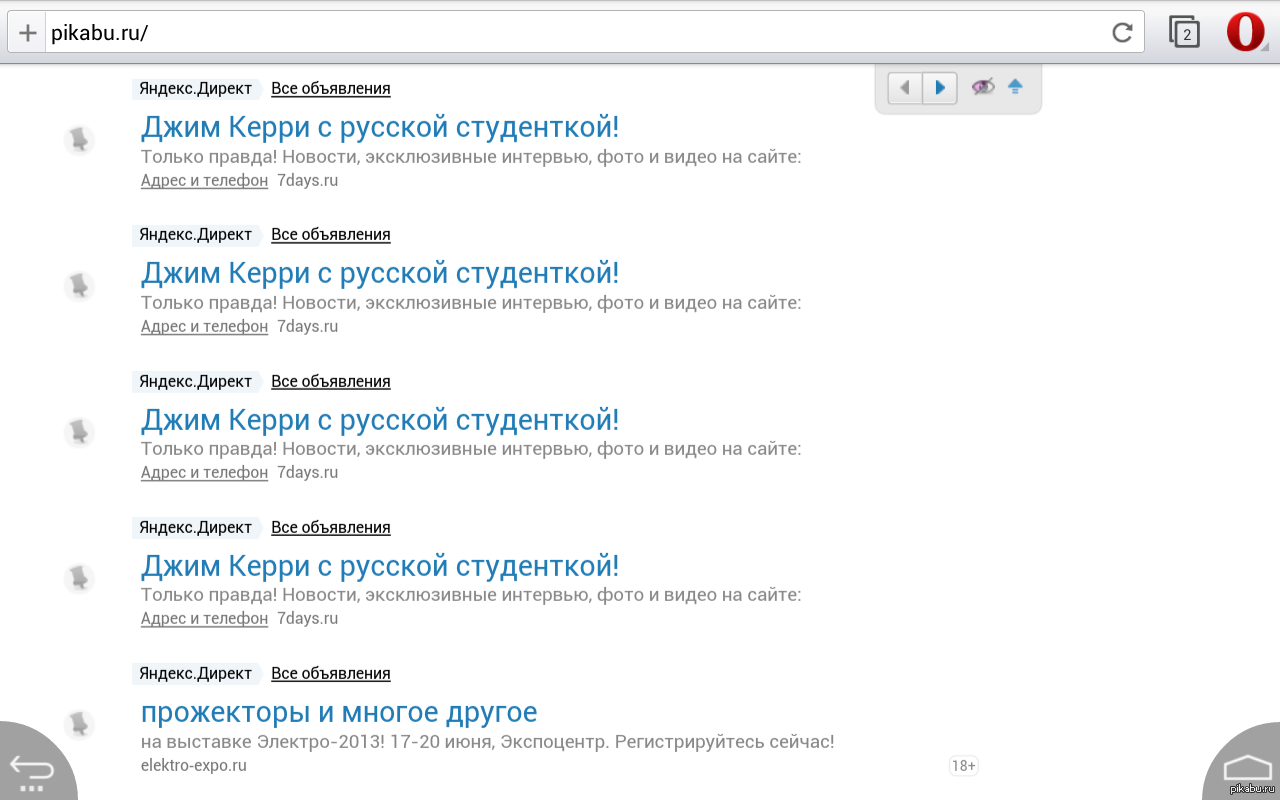Screen dimensions: 1280x800
Task: Click 'Только правда!' description under first Джим Керри ad
Action: (x=471, y=157)
